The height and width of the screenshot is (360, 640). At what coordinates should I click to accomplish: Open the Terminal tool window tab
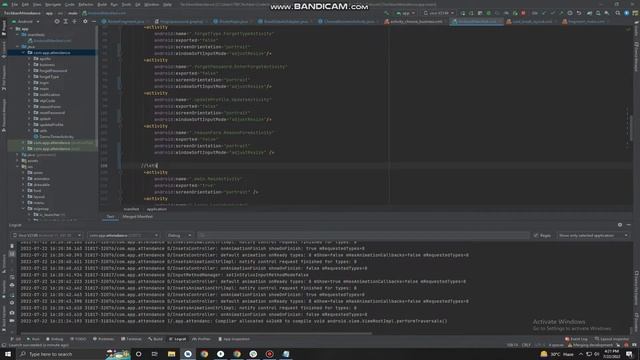click(131, 339)
